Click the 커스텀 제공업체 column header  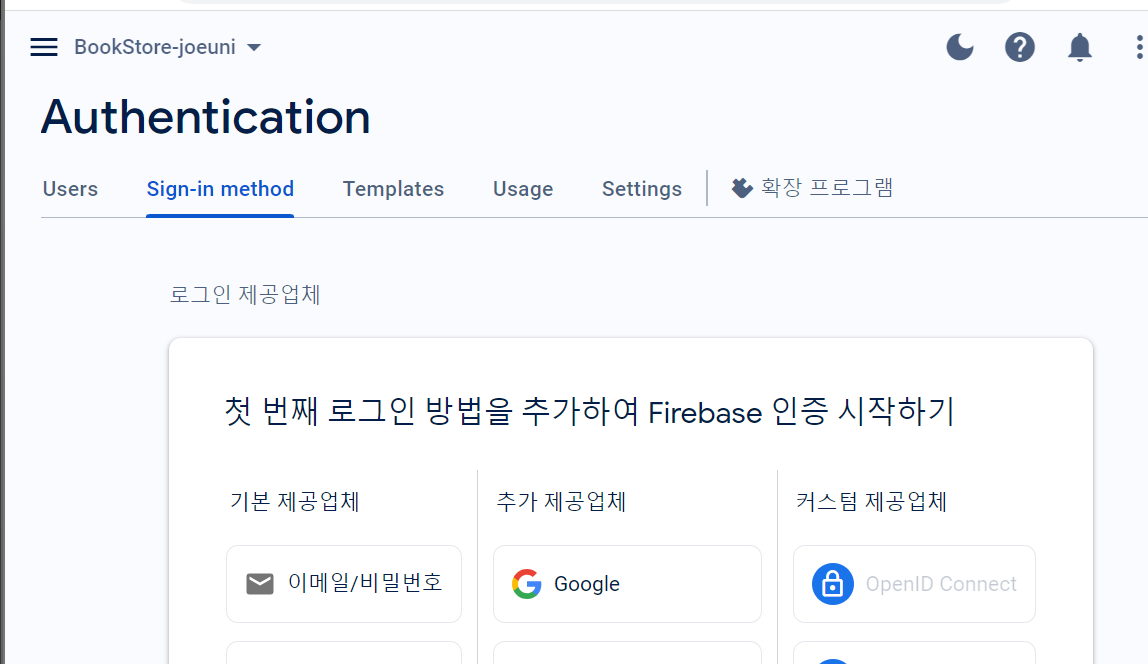click(871, 502)
